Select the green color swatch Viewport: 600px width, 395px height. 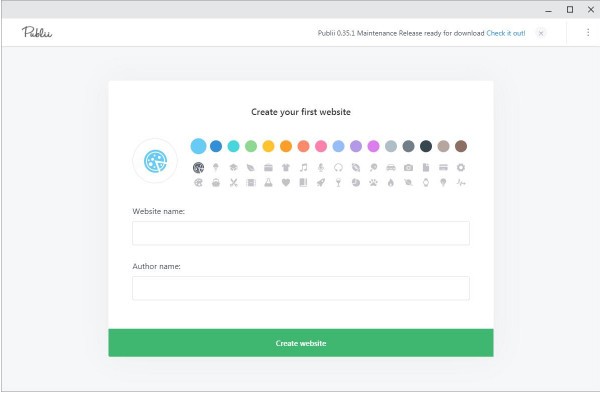coord(251,146)
